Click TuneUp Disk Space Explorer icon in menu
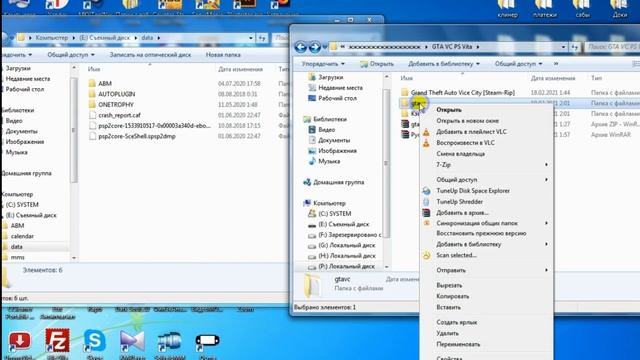Image resolution: width=640 pixels, height=360 pixels. [426, 191]
